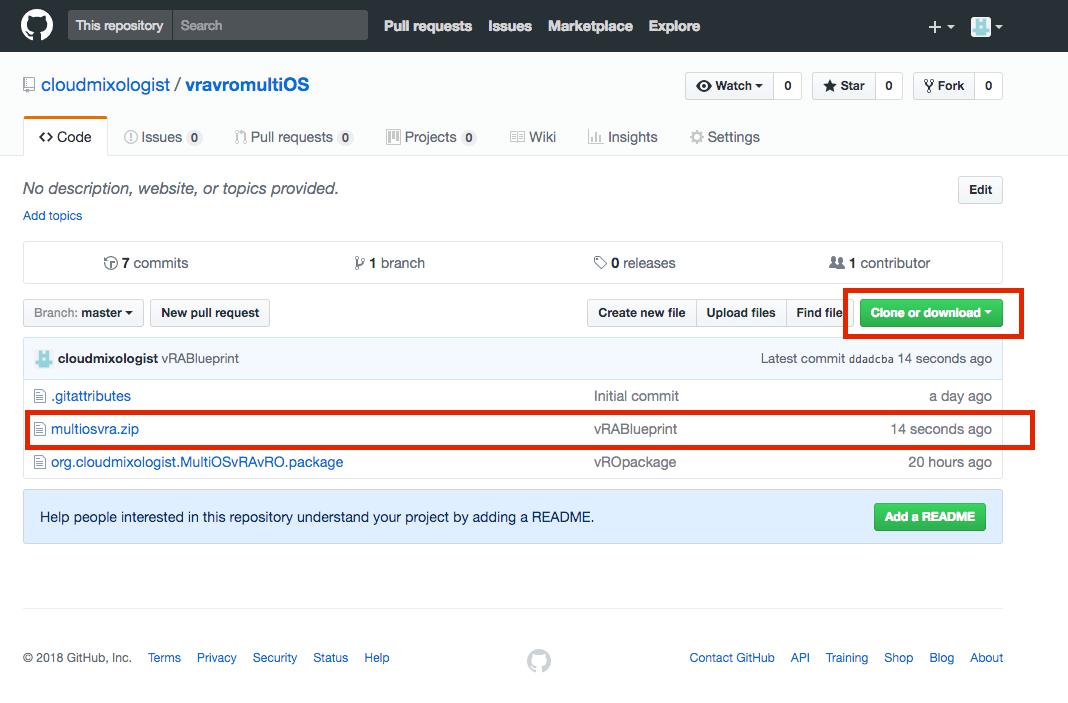Click the cloudmixologist commit author avatar
Screen dimensions: 1068x703
tap(44, 358)
